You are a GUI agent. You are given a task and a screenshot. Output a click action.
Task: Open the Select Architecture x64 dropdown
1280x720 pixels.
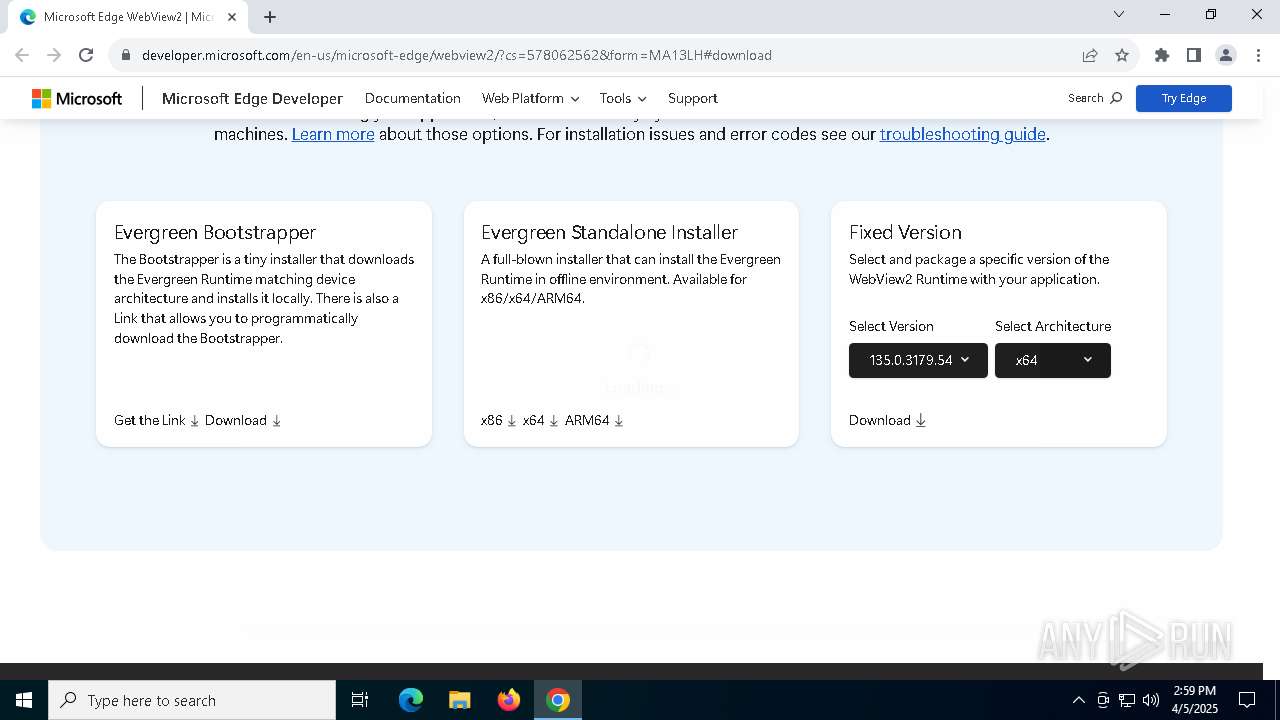click(1053, 360)
